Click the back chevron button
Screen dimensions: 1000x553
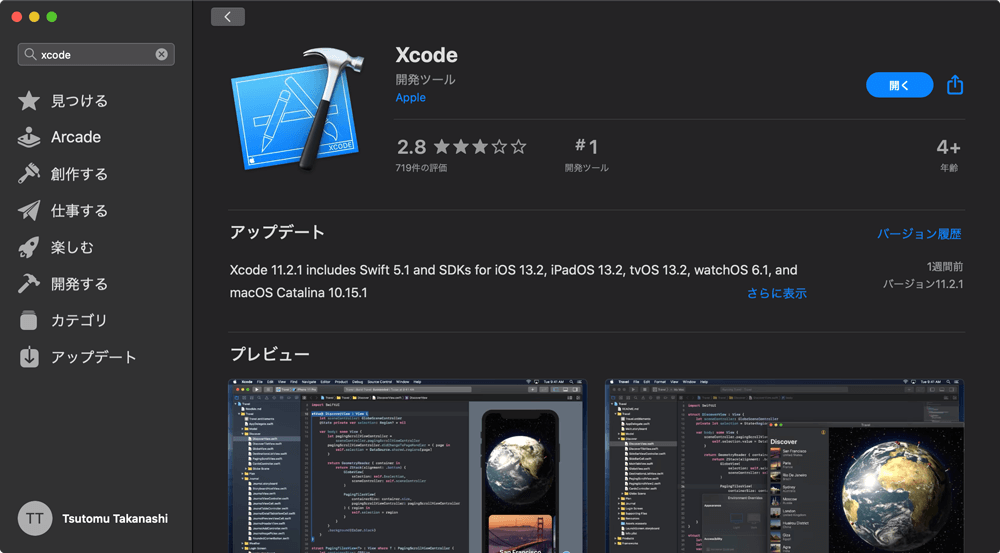[x=228, y=17]
